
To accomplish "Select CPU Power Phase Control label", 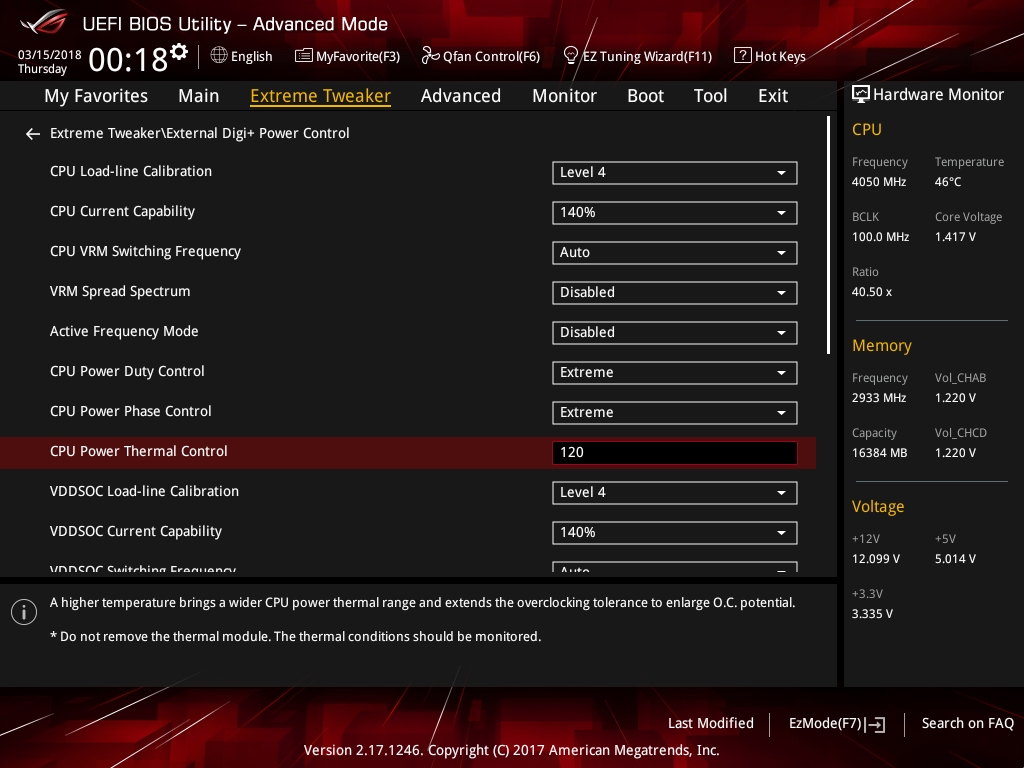I will [x=131, y=411].
